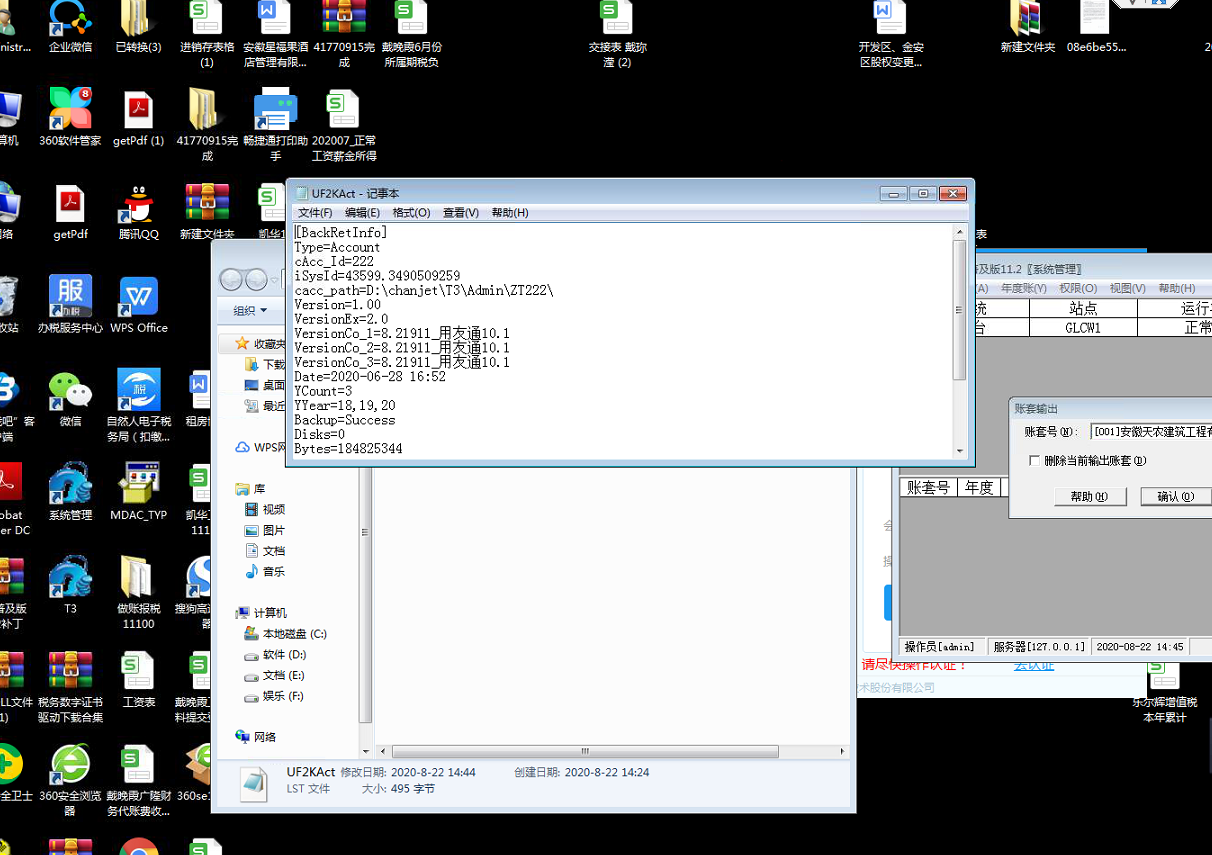Open 权限(O) menu in 系统管理 window
This screenshot has height=855, width=1212.
click(x=1078, y=288)
